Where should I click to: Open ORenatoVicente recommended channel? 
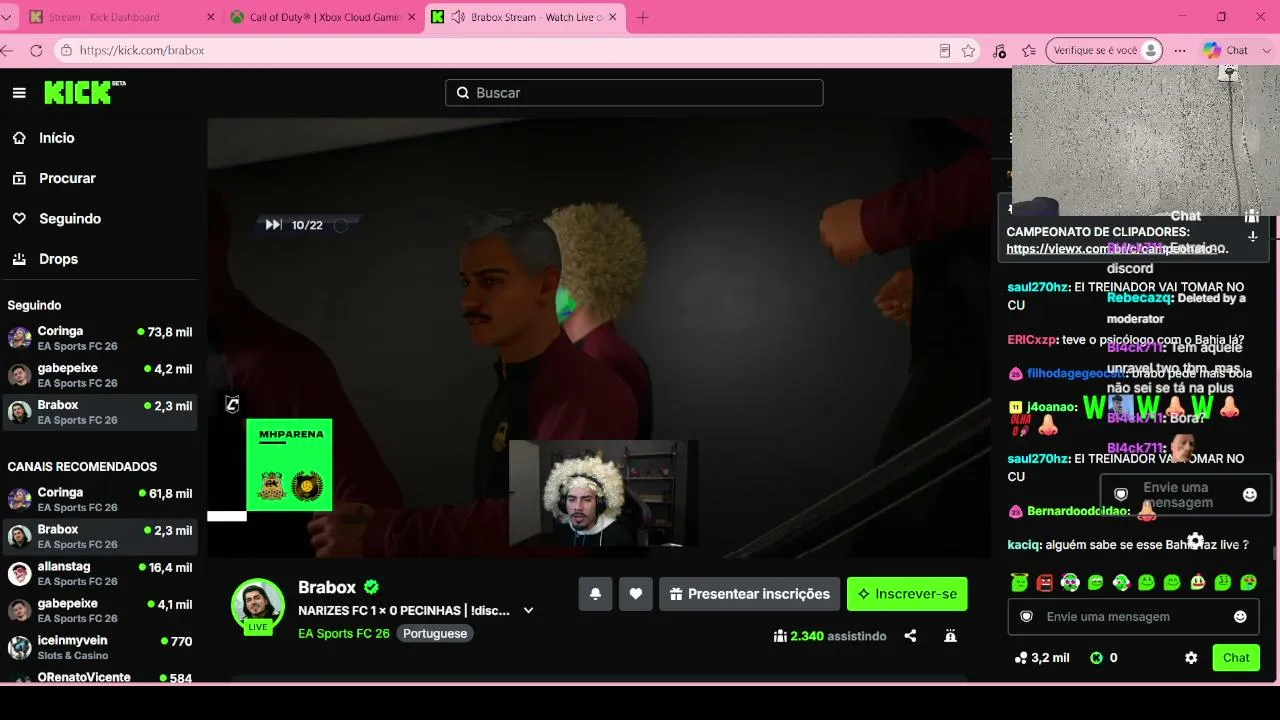tap(100, 677)
